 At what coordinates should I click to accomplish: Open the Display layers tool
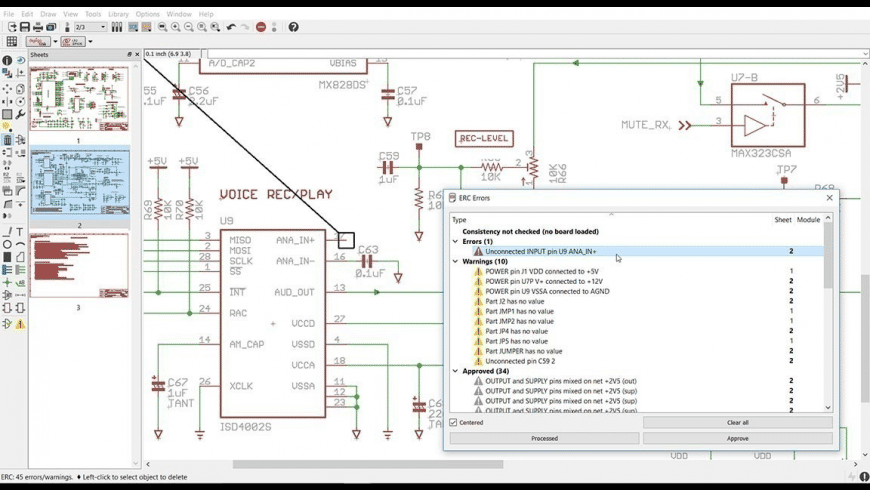pos(7,73)
